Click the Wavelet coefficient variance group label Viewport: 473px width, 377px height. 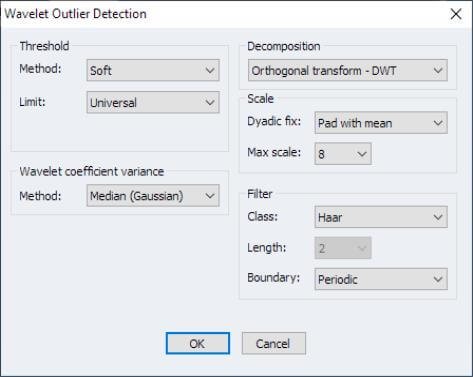pyautogui.click(x=92, y=171)
